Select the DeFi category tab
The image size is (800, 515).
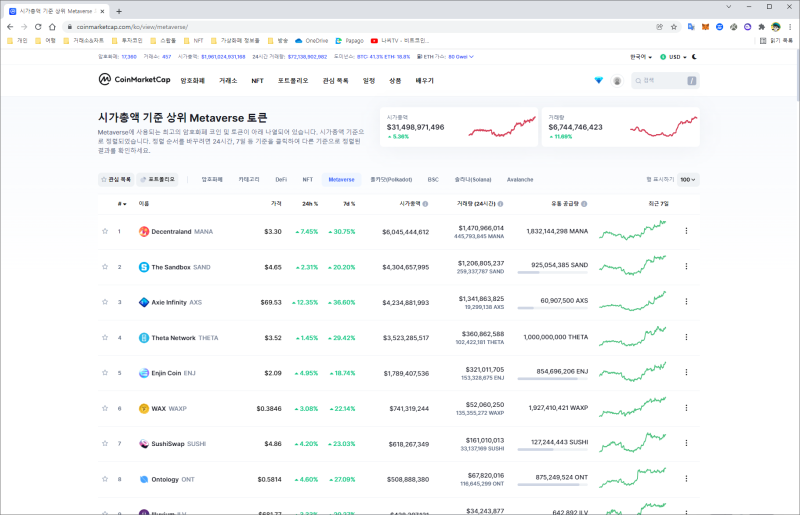click(x=281, y=180)
